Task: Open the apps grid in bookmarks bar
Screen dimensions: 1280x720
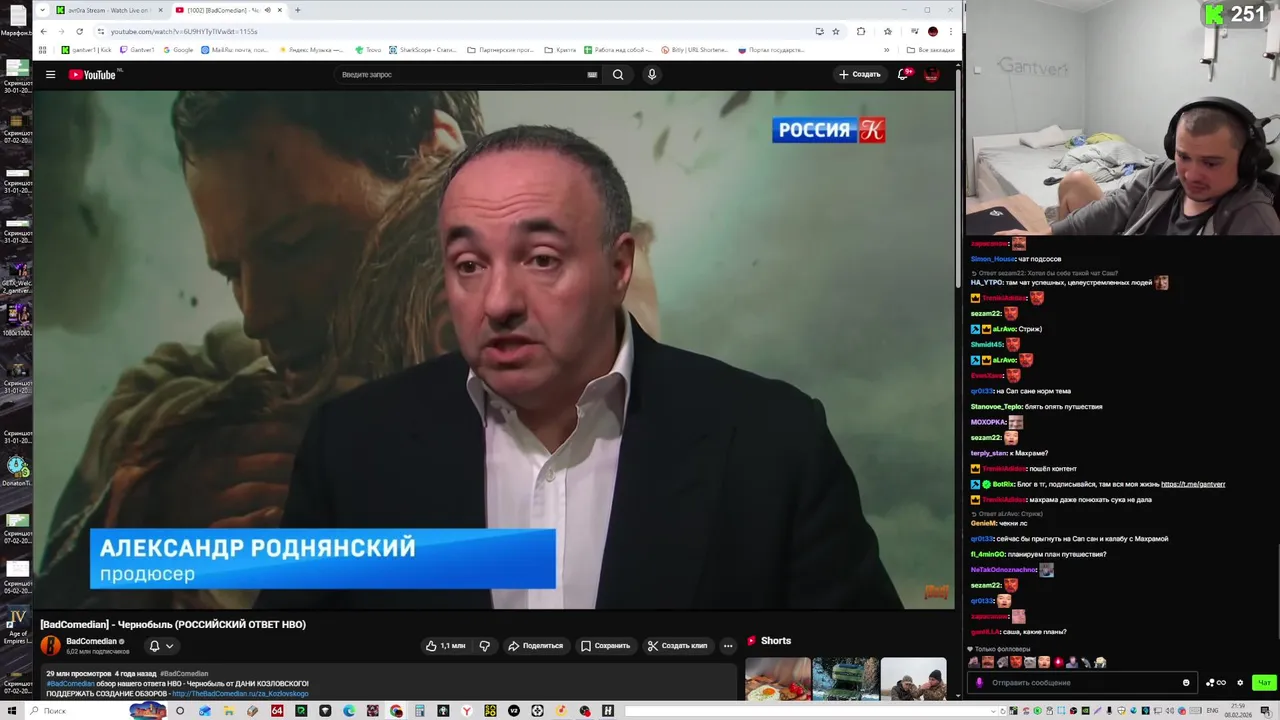Action: click(43, 49)
